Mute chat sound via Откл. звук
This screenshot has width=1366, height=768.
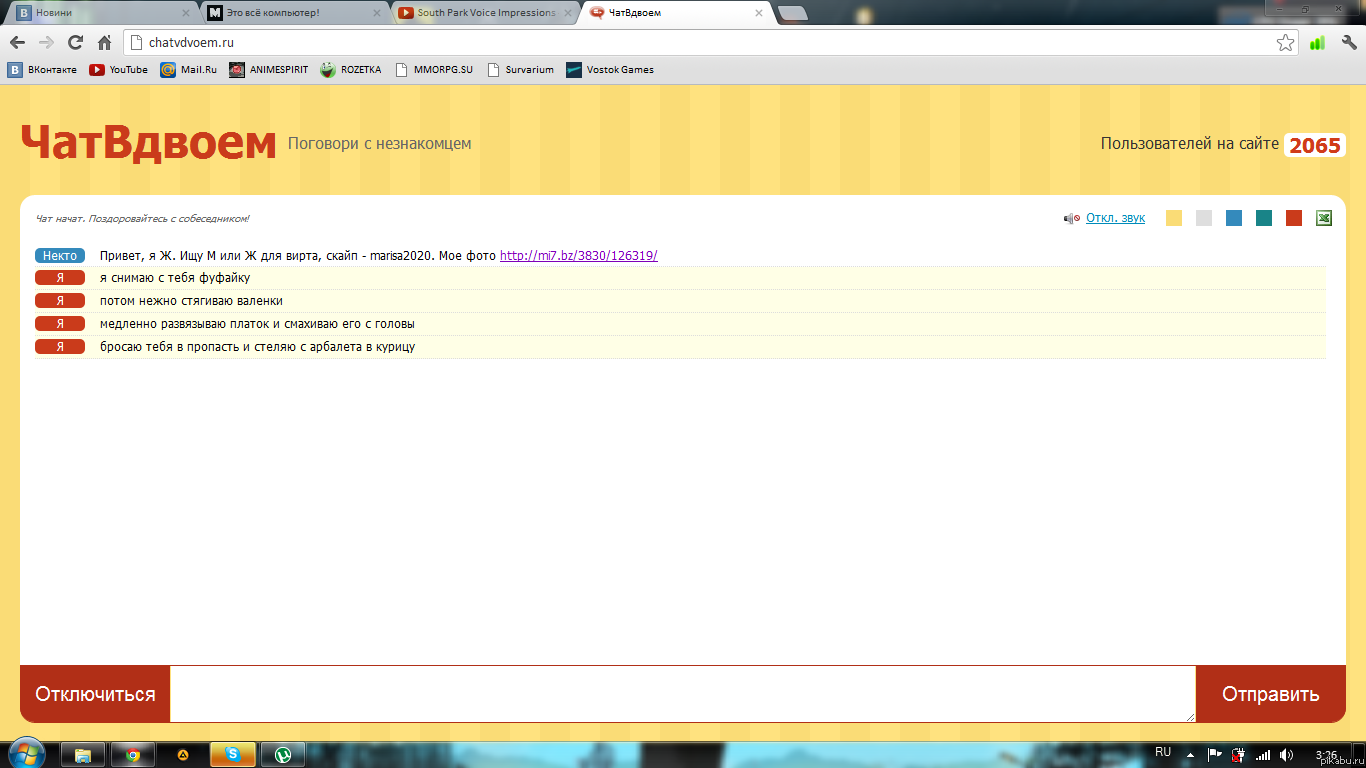pyautogui.click(x=1115, y=218)
